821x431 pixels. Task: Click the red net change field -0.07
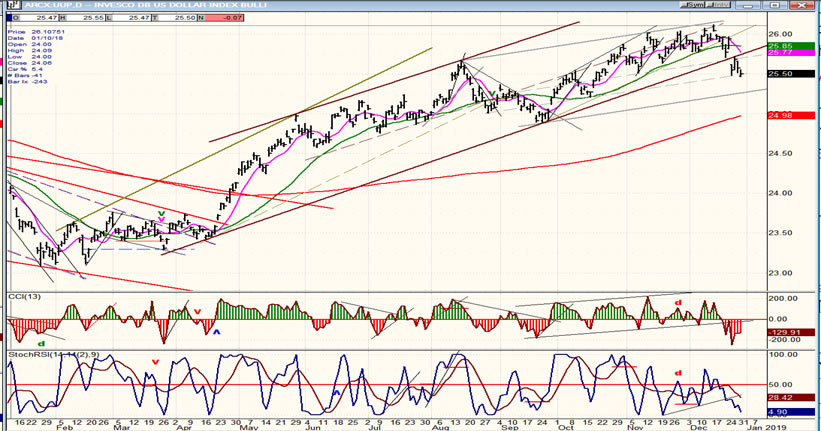click(x=220, y=18)
